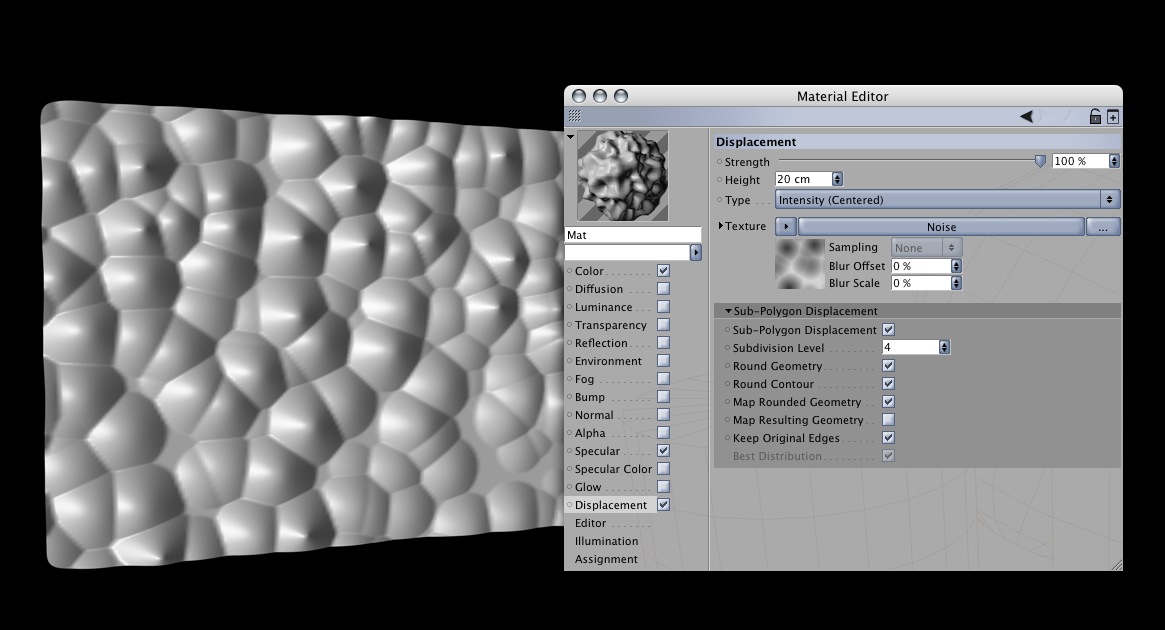
Task: Click the Displacement section header text
Action: coord(756,141)
